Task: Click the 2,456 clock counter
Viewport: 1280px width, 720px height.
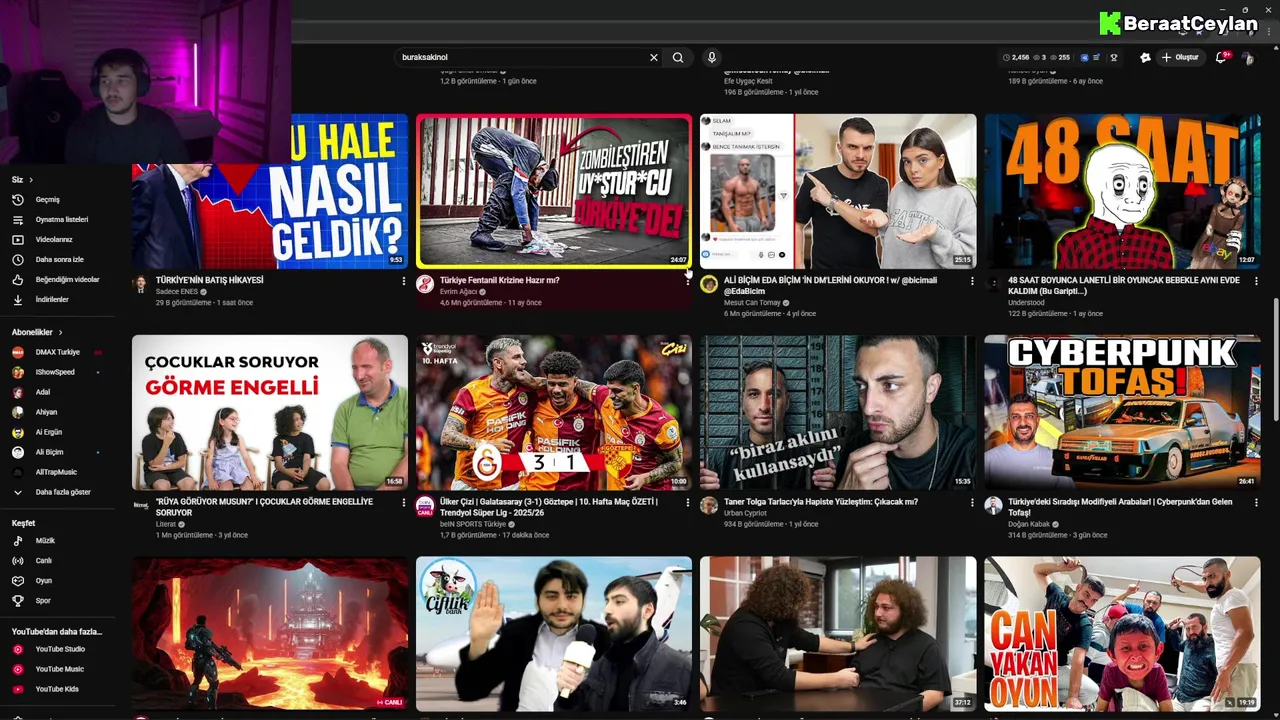Action: [1016, 58]
